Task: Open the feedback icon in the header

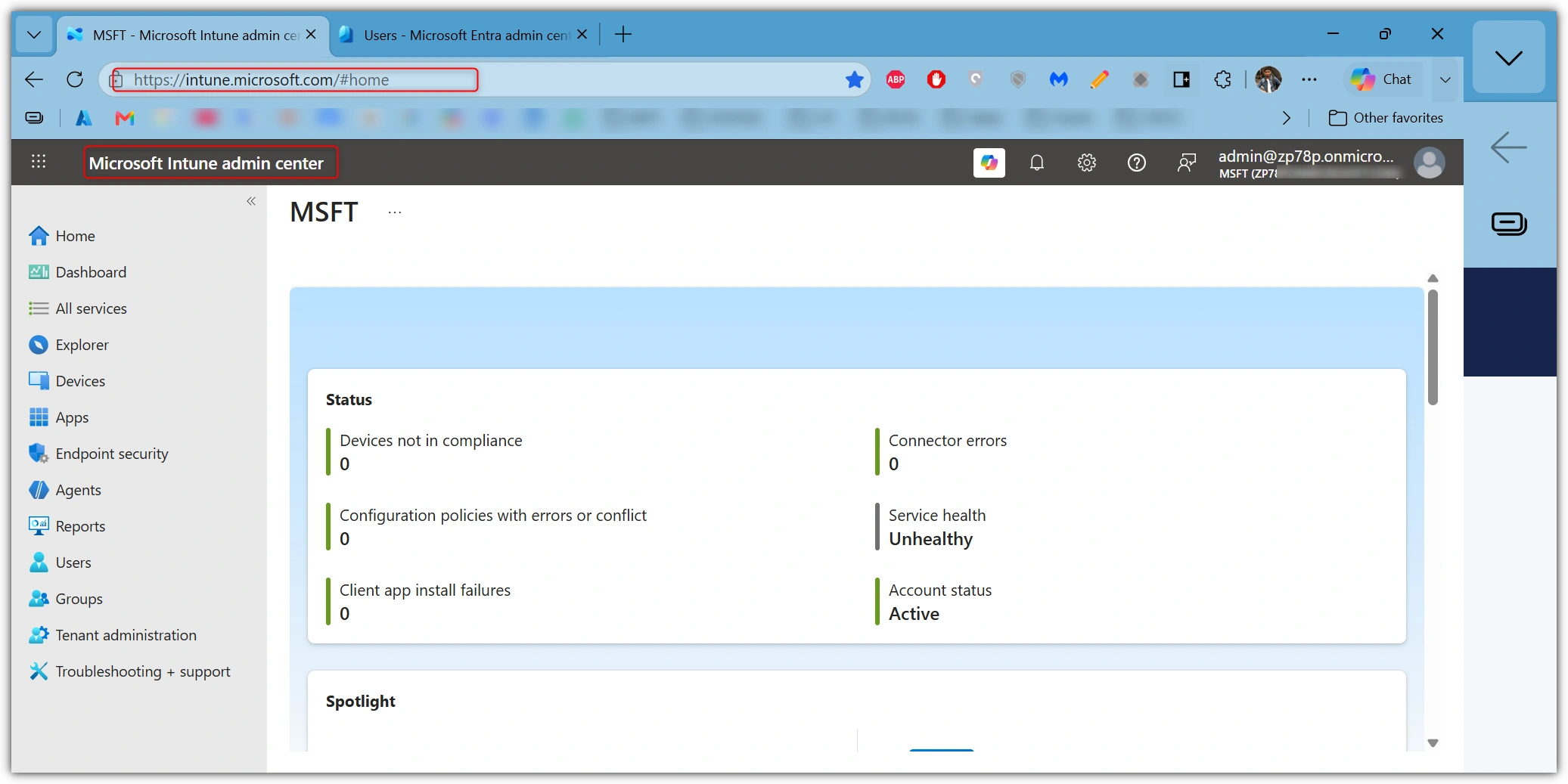Action: pos(1186,163)
